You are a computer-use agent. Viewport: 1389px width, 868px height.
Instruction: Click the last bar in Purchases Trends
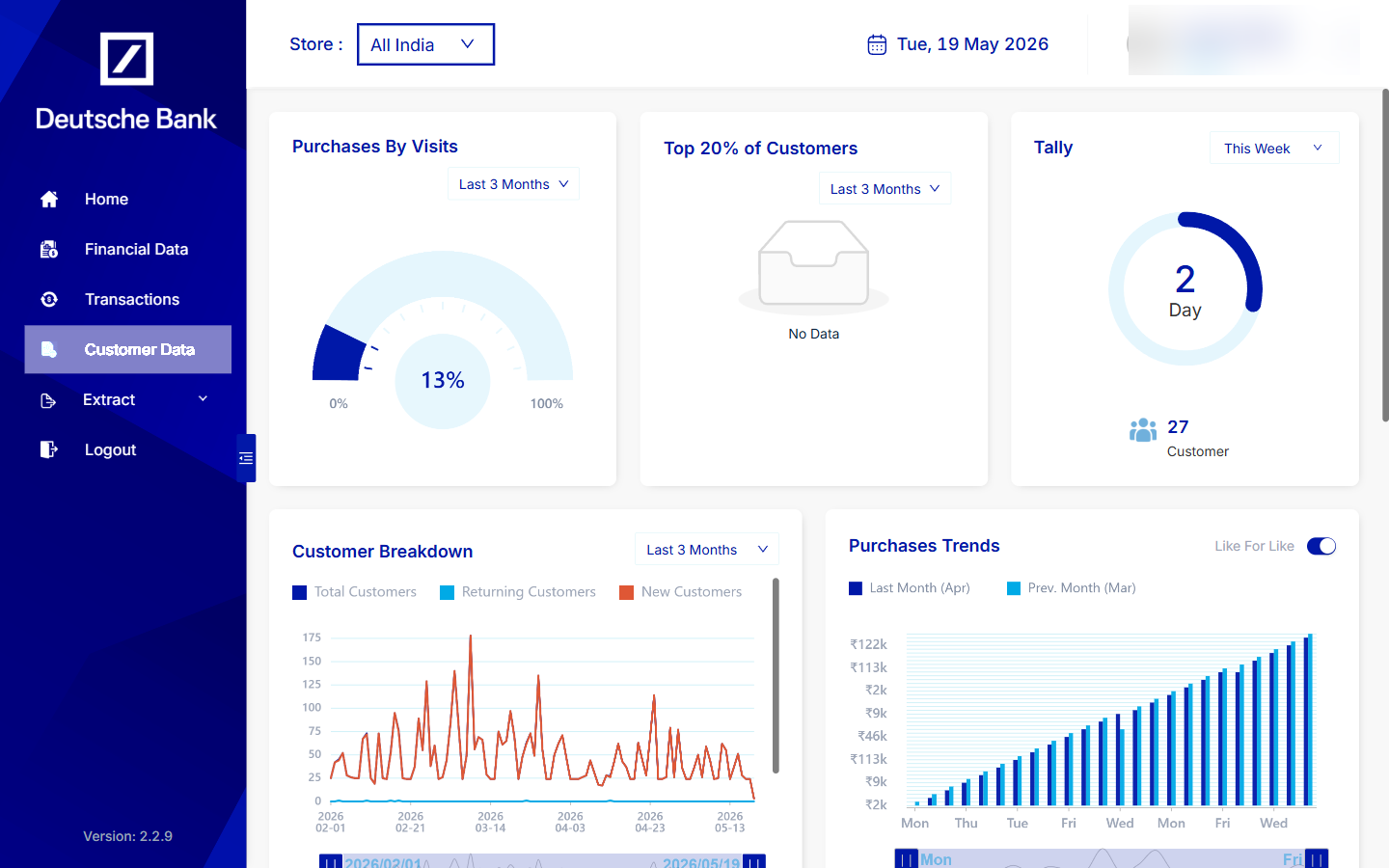click(x=1308, y=719)
